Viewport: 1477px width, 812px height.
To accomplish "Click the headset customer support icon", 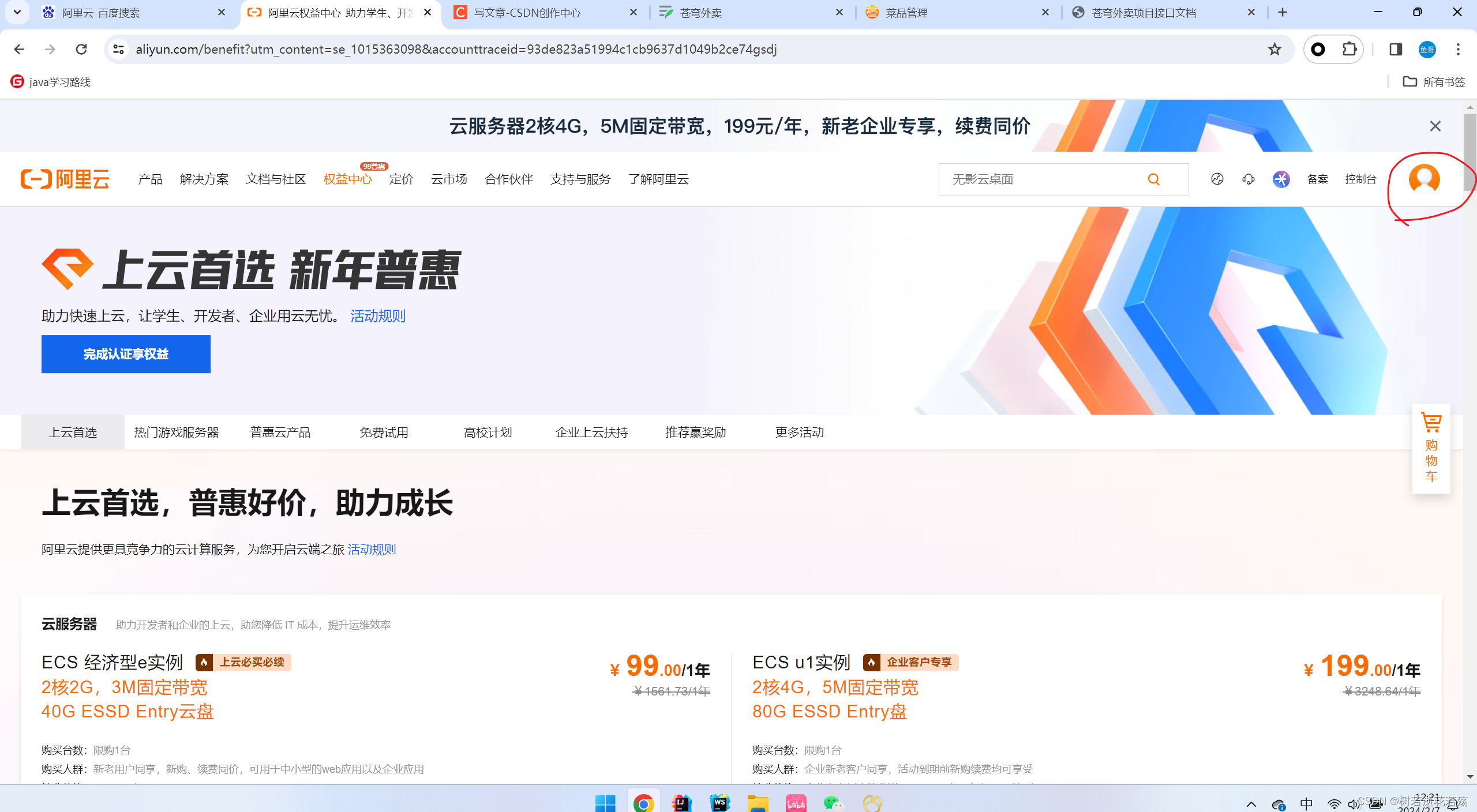I will pos(1248,179).
